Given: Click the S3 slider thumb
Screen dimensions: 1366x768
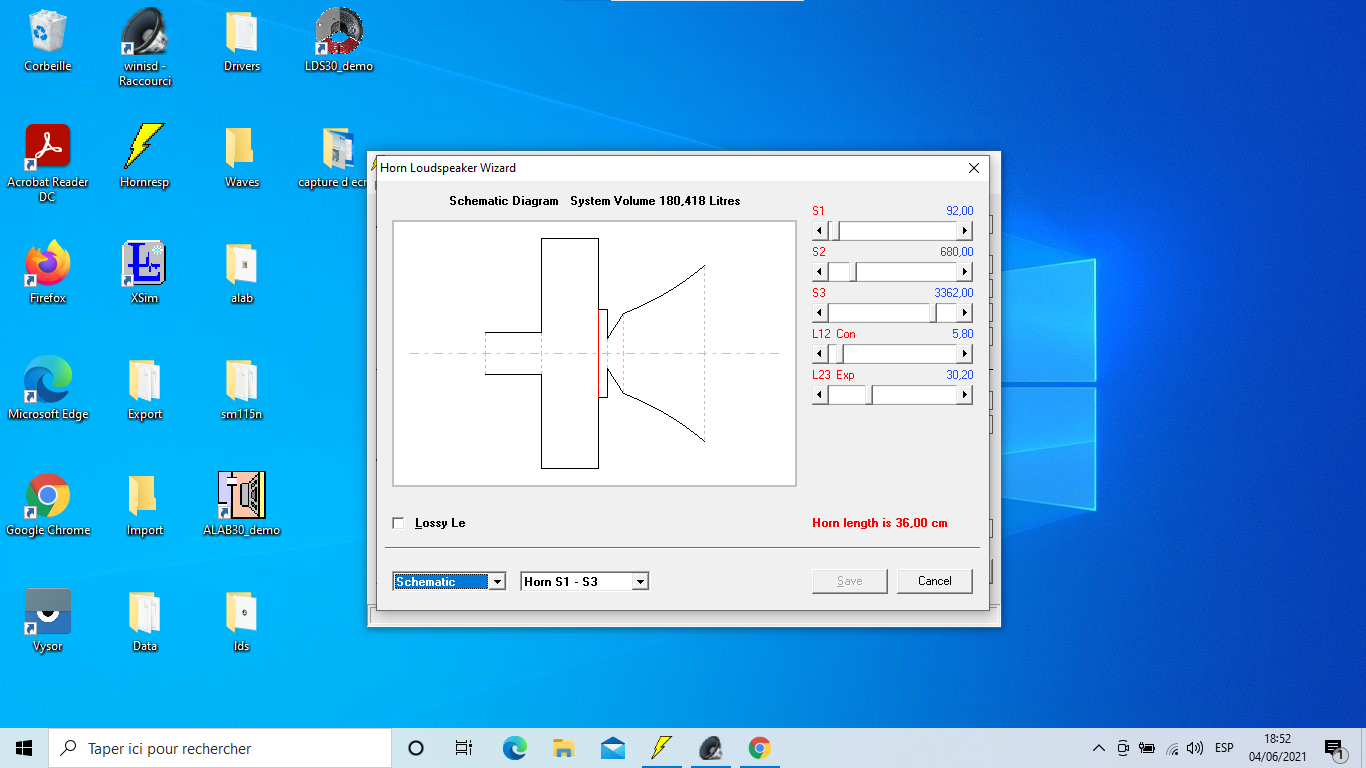Looking at the screenshot, I should point(933,312).
